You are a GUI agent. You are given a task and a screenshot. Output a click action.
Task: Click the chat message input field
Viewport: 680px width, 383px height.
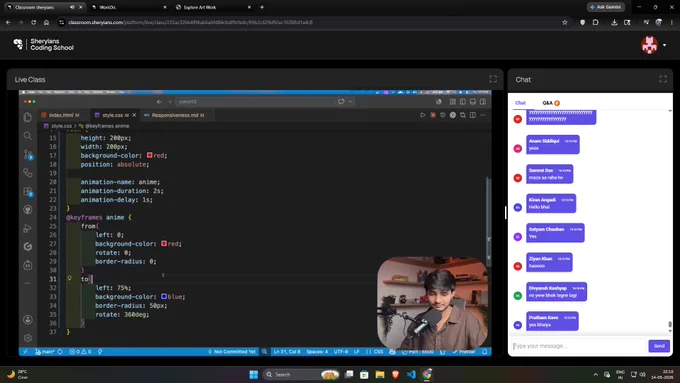[578, 346]
